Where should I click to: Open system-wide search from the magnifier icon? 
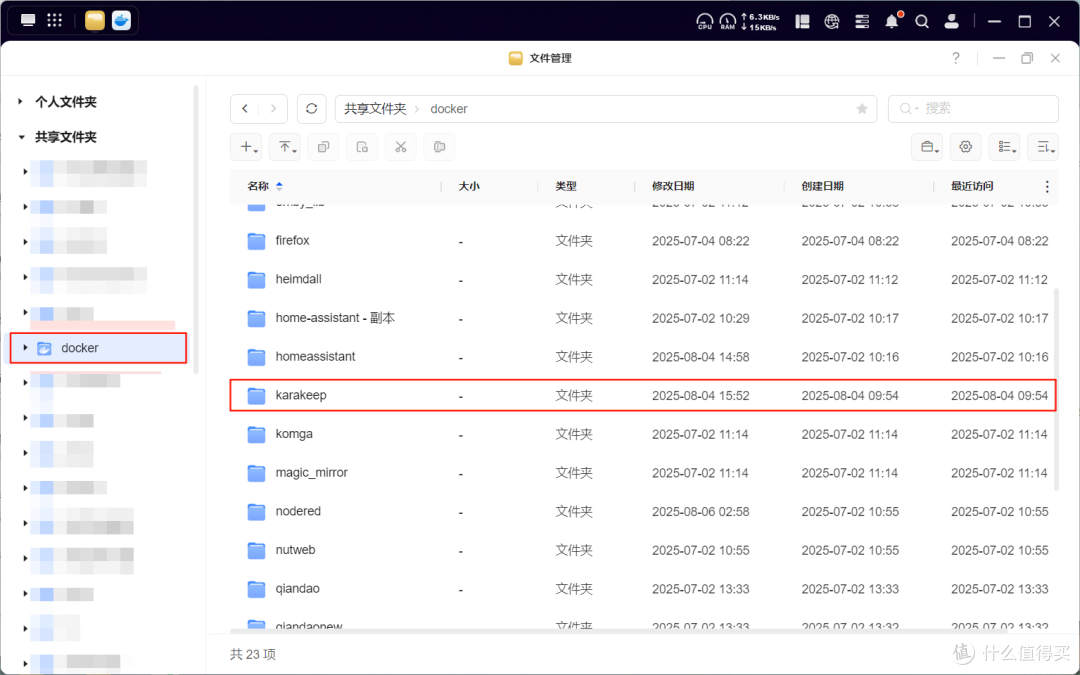tap(921, 20)
